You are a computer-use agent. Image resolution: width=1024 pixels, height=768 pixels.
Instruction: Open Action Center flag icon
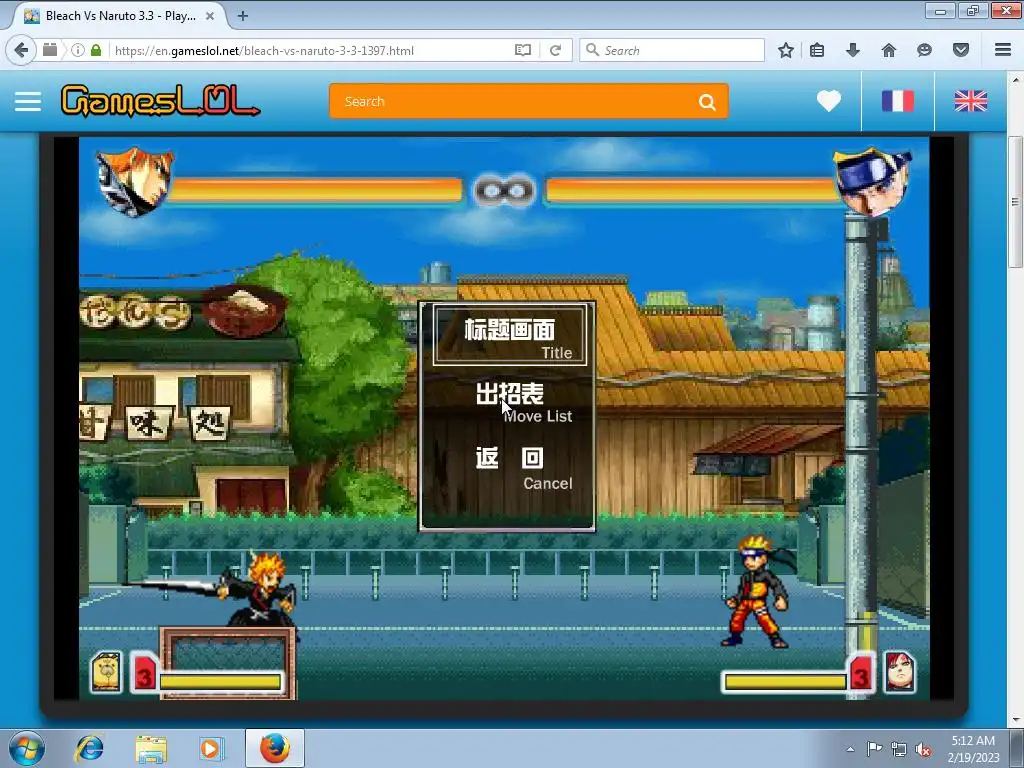point(874,748)
